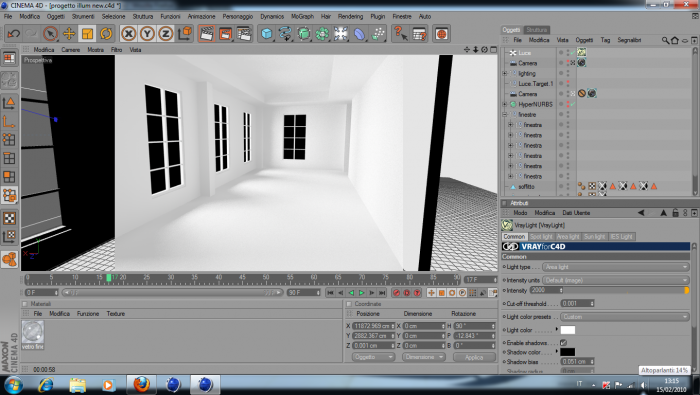The image size is (700, 395).
Task: Click the Undo arrow icon
Action: pyautogui.click(x=13, y=33)
